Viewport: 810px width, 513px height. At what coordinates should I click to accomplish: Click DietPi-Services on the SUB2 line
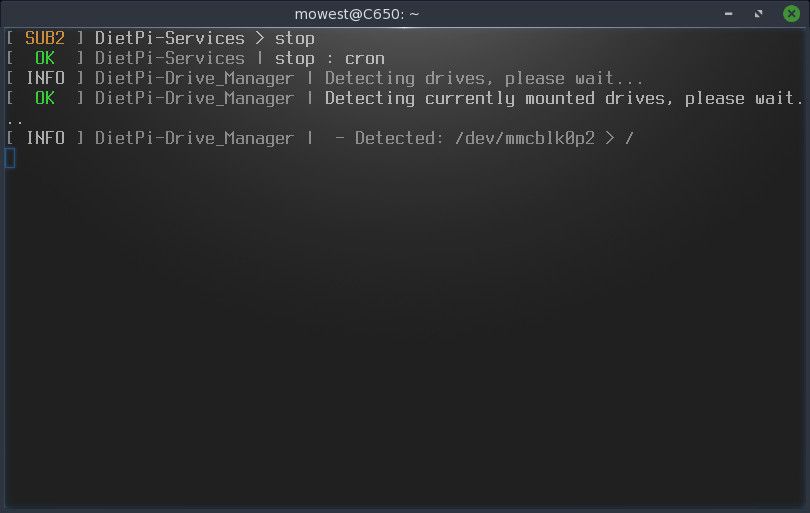[x=169, y=38]
